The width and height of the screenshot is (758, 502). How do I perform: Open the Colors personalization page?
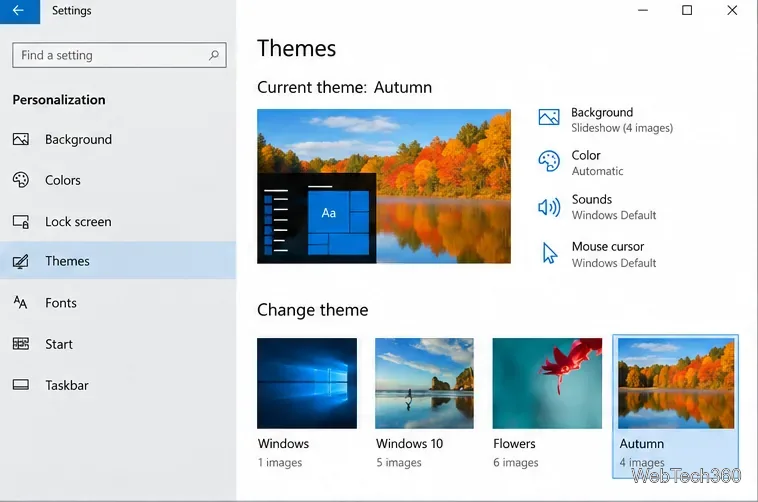118,180
